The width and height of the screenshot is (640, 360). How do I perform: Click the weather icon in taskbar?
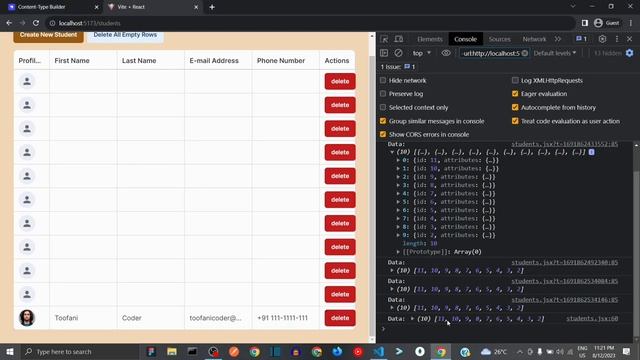click(x=486, y=351)
